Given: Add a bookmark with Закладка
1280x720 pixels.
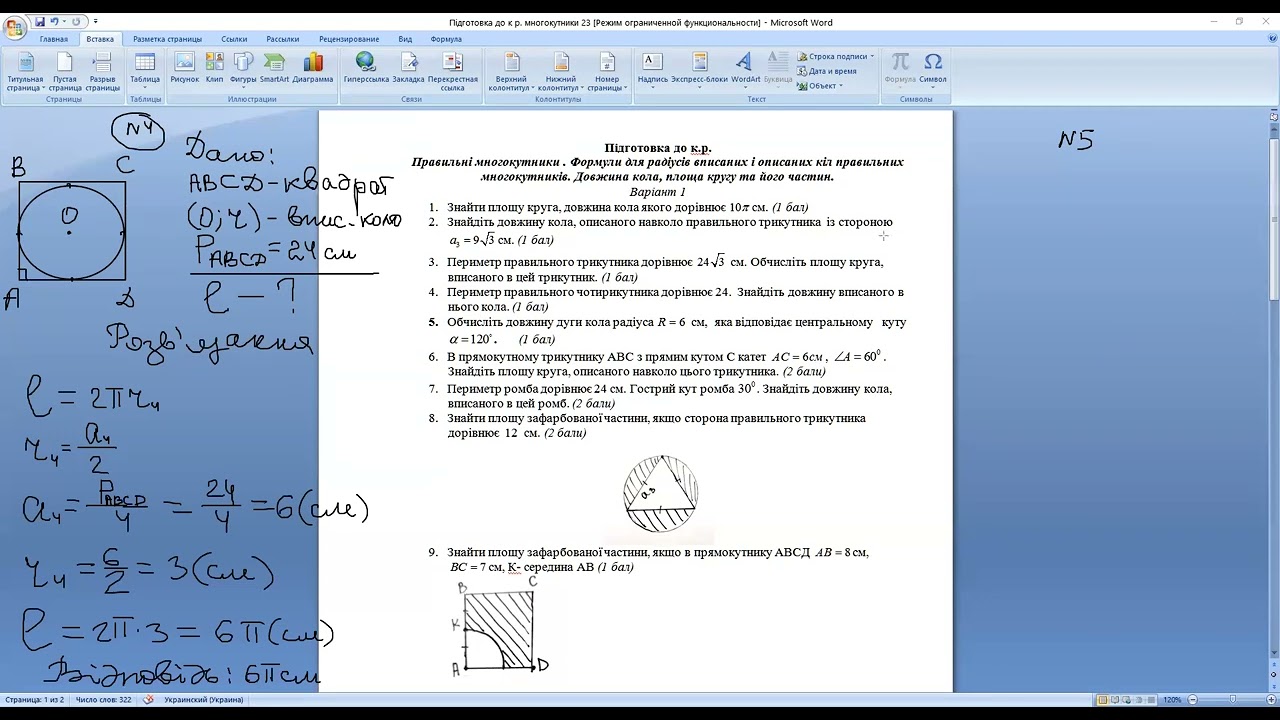Looking at the screenshot, I should [x=408, y=68].
